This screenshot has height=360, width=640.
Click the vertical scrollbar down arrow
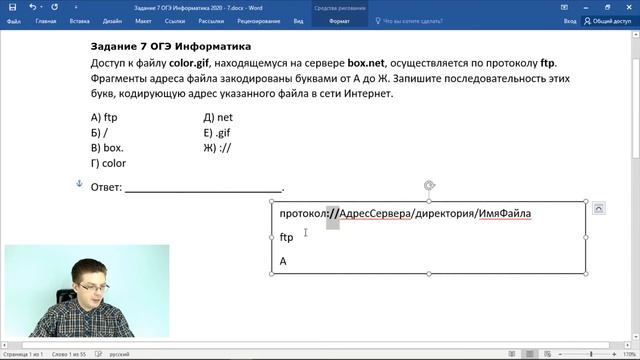tap(636, 337)
